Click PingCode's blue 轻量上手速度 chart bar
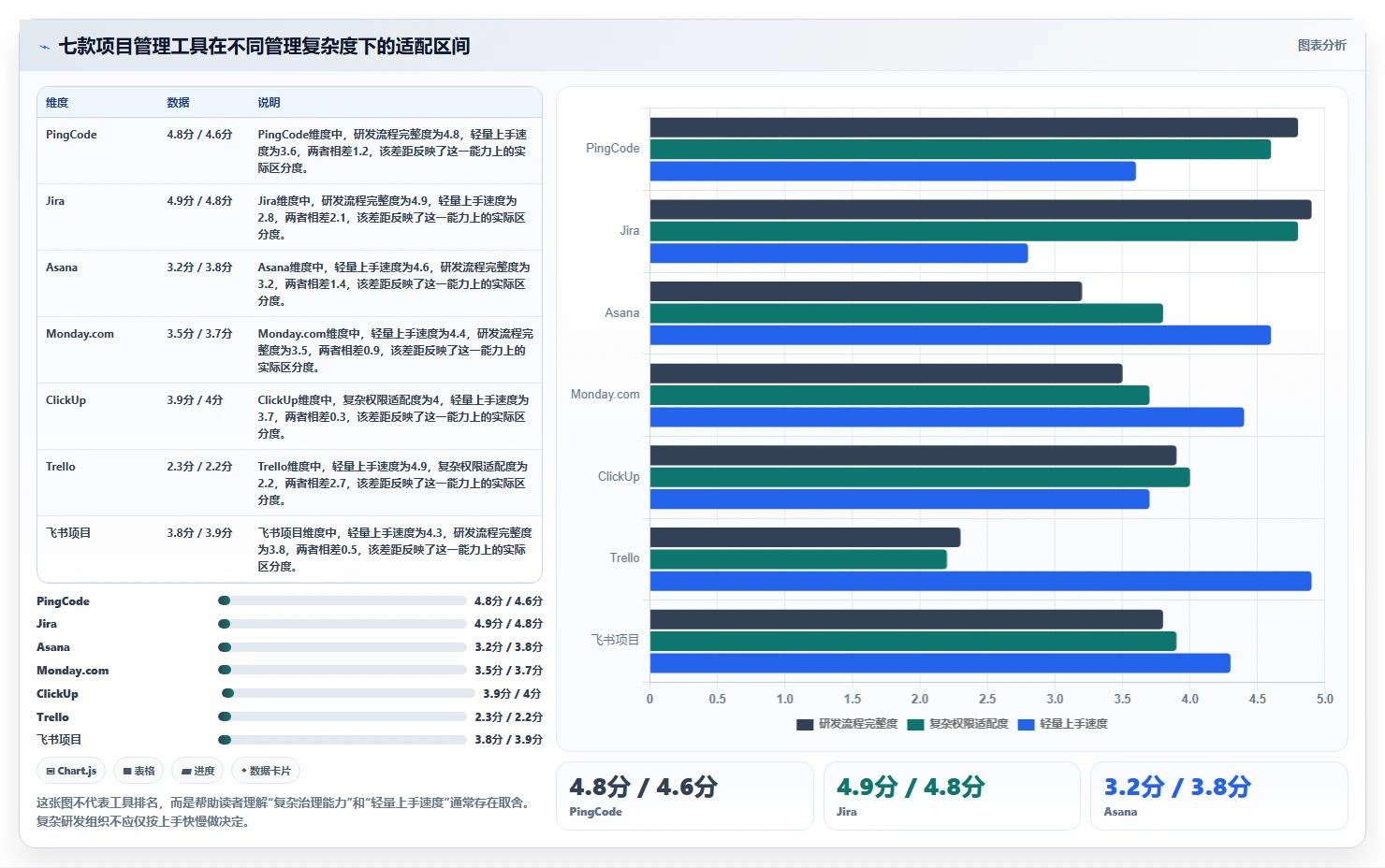1385x868 pixels. tap(893, 171)
